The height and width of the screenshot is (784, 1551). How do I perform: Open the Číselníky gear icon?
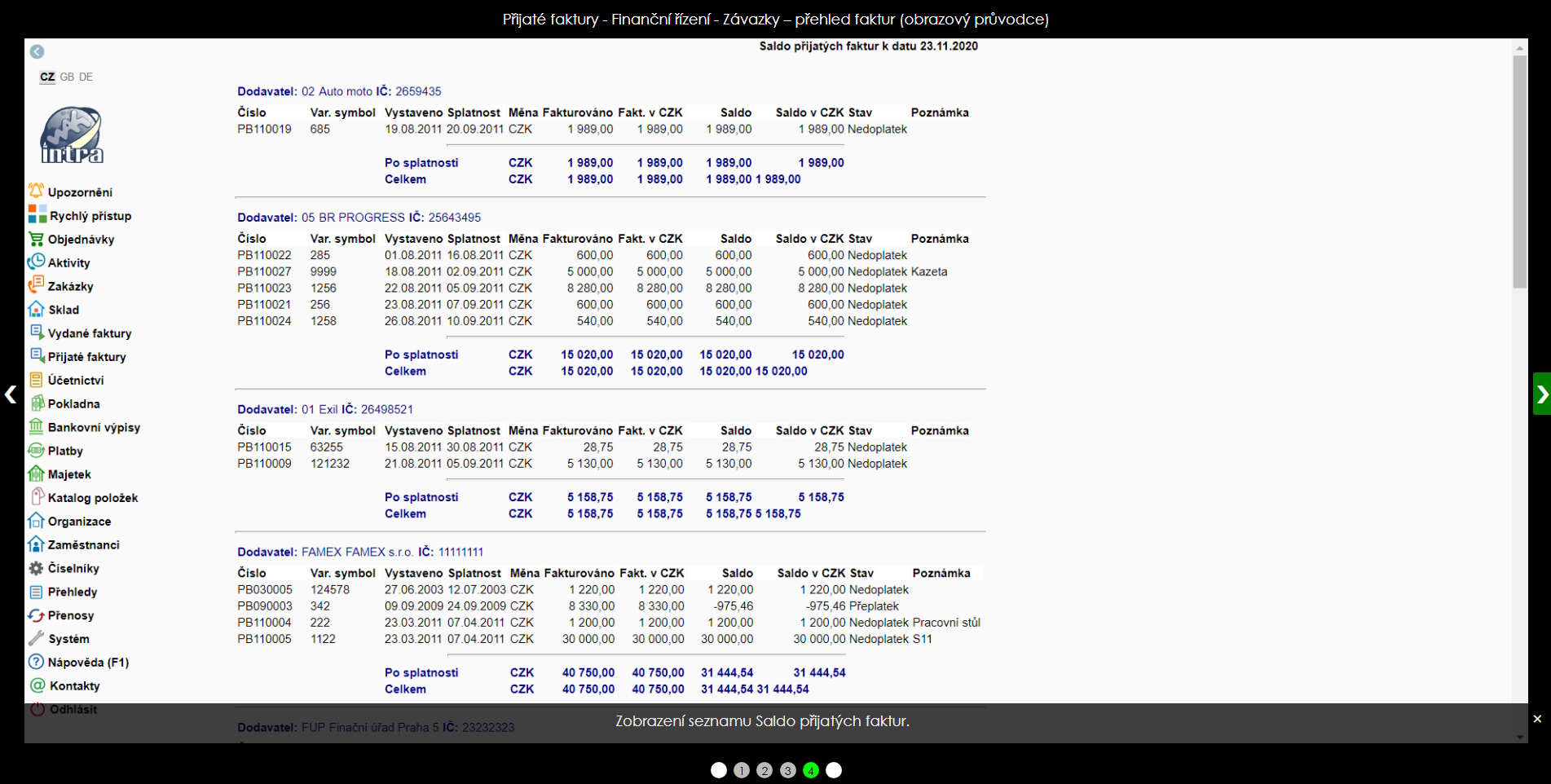click(36, 568)
